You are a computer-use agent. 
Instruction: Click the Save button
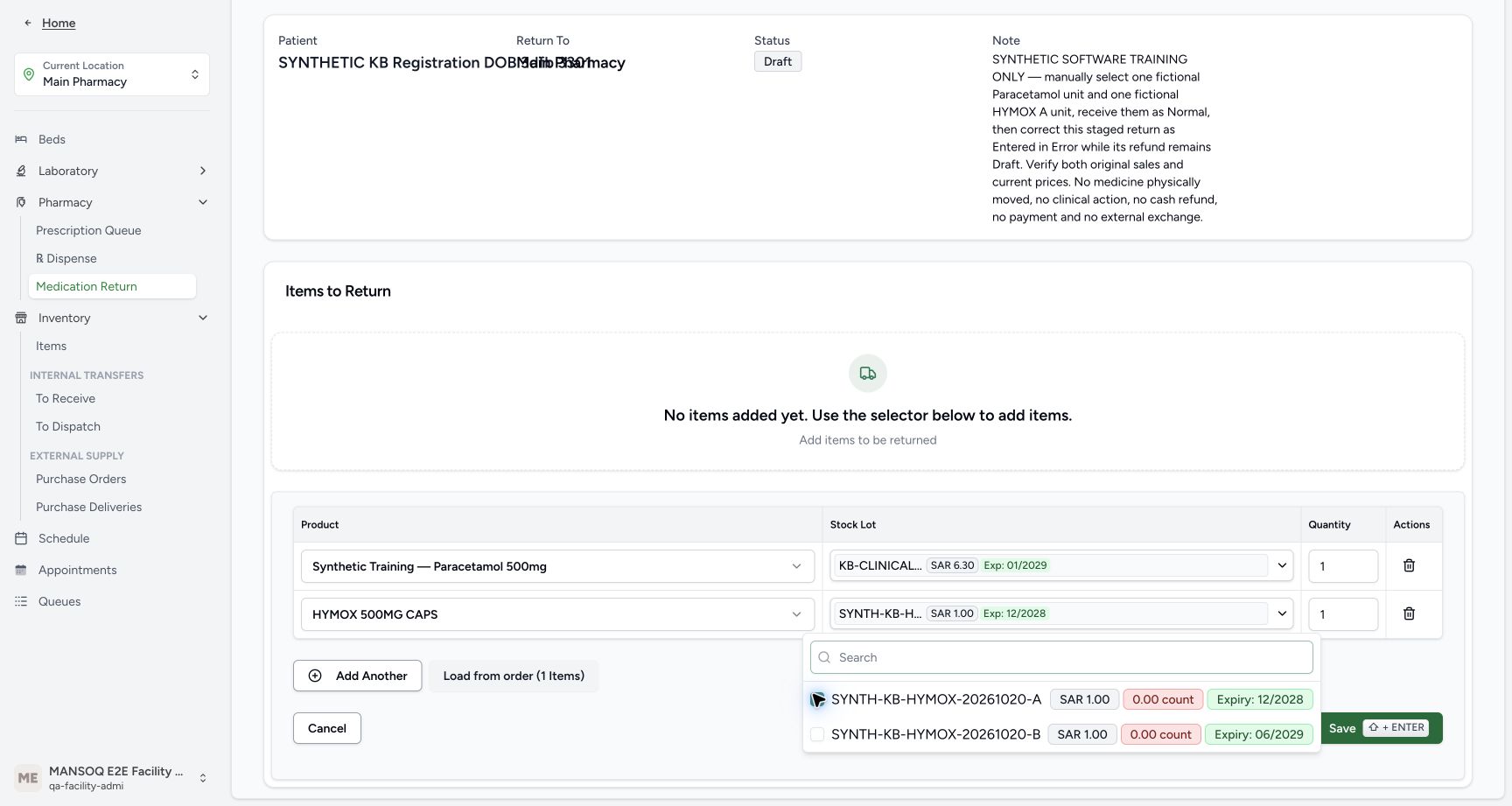tap(1381, 728)
